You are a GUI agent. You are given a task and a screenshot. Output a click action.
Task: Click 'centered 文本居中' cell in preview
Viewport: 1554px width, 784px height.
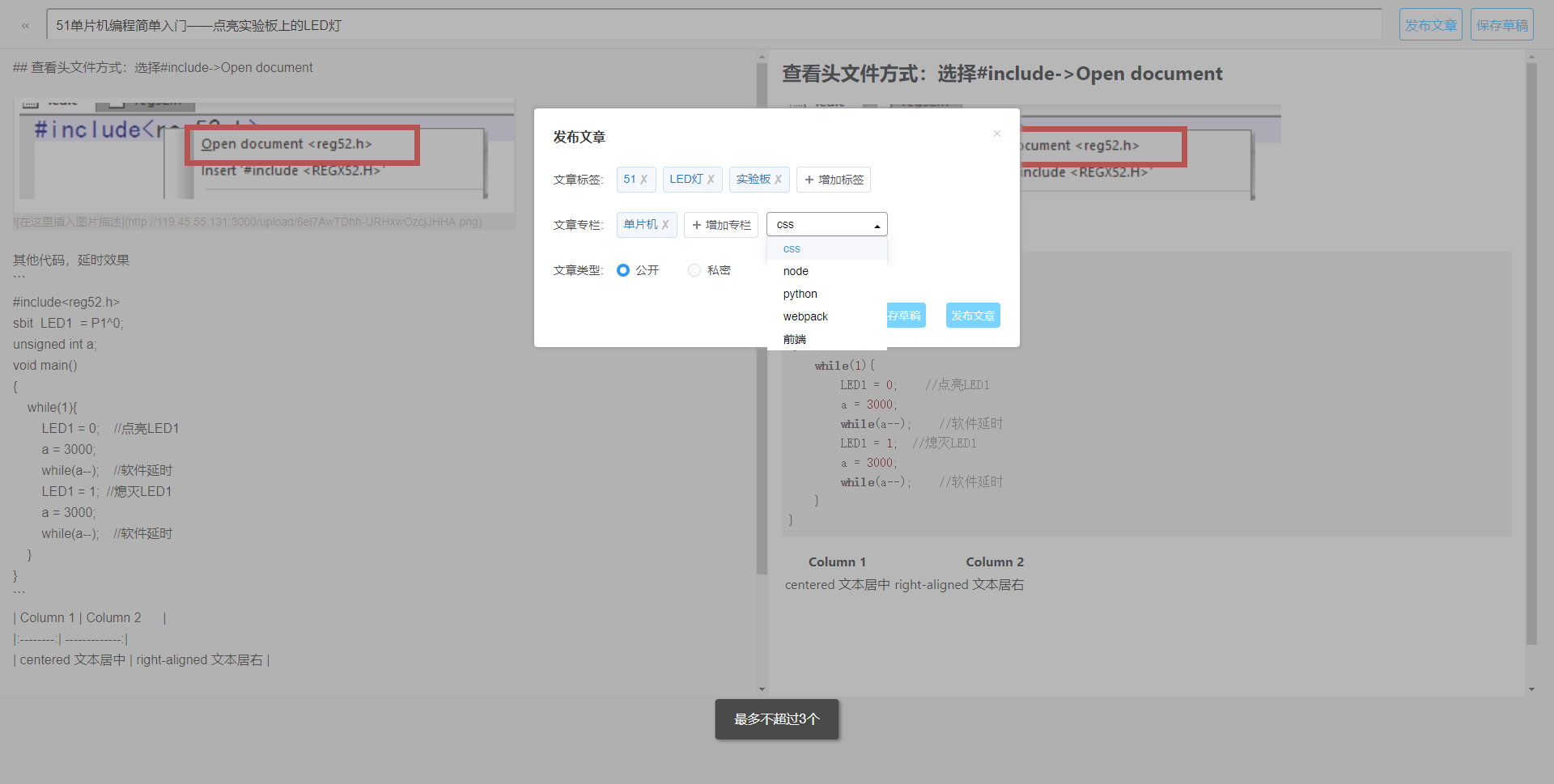point(838,584)
